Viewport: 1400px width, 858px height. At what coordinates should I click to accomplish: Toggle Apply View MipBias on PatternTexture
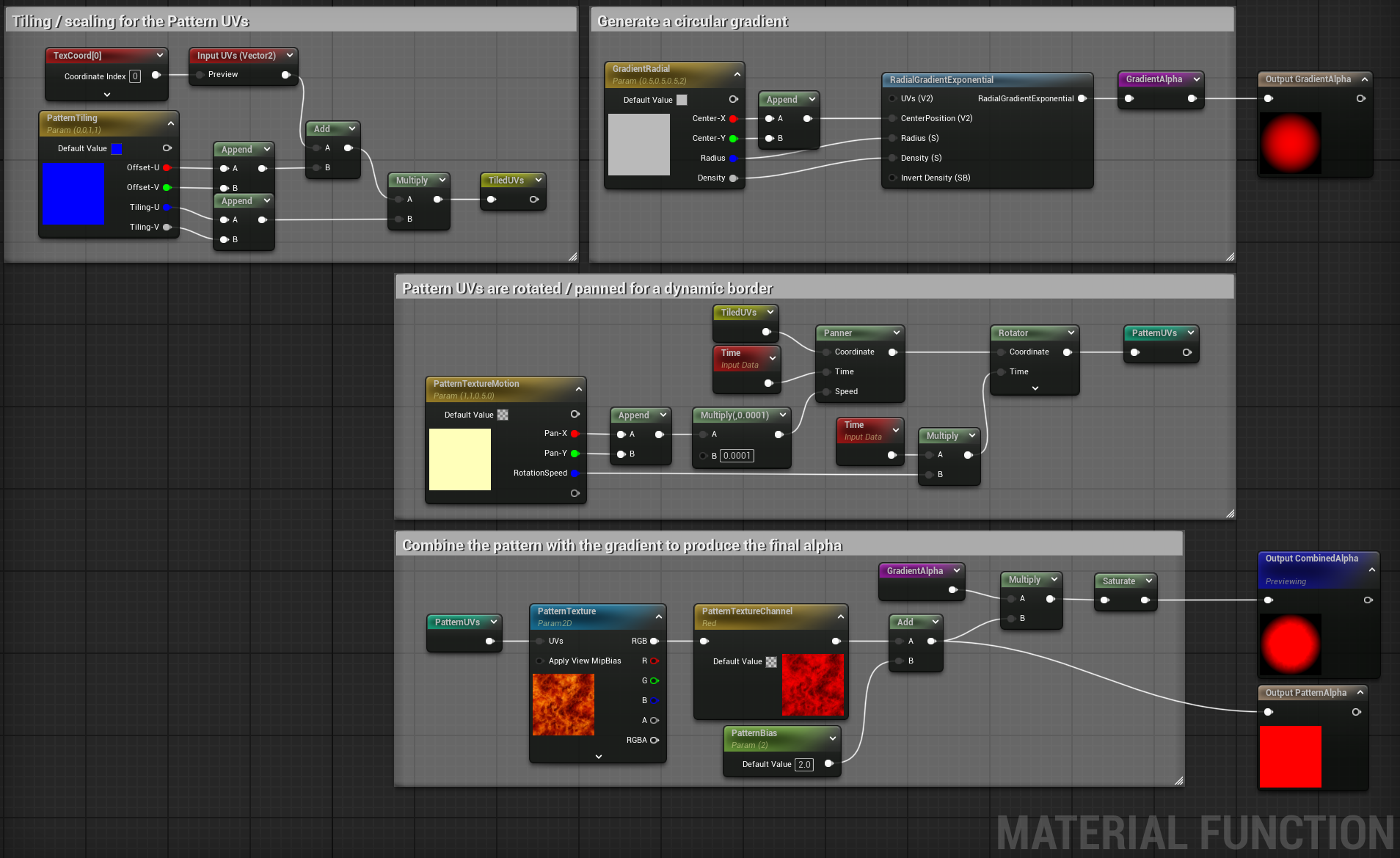click(541, 661)
